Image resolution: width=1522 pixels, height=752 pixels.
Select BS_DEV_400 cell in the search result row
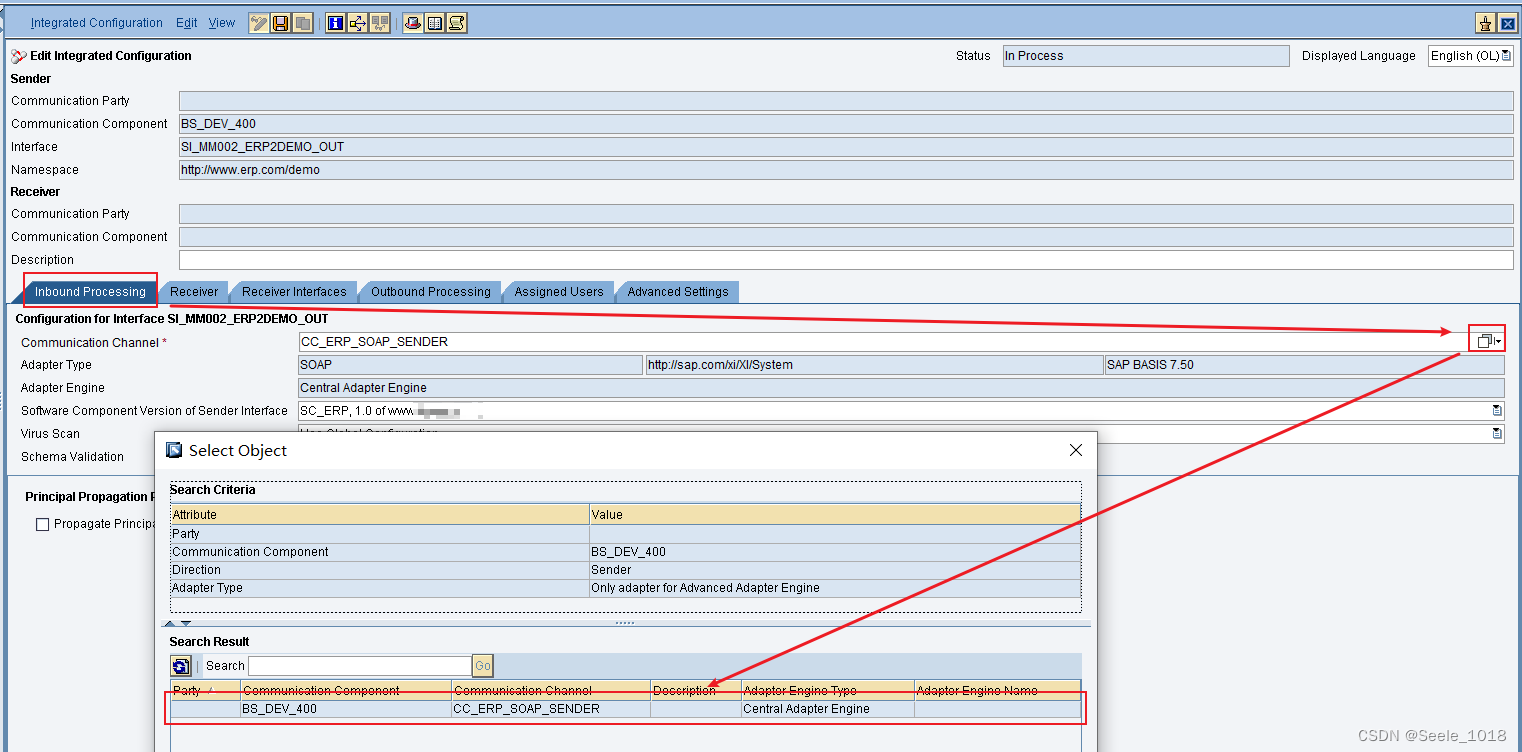[x=346, y=709]
